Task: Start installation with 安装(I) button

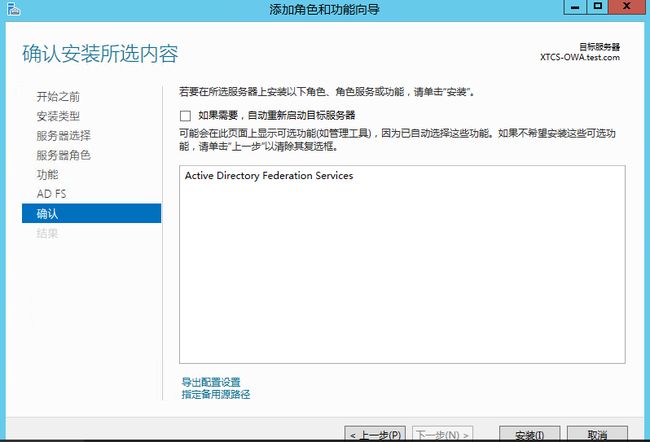Action: coord(529,435)
